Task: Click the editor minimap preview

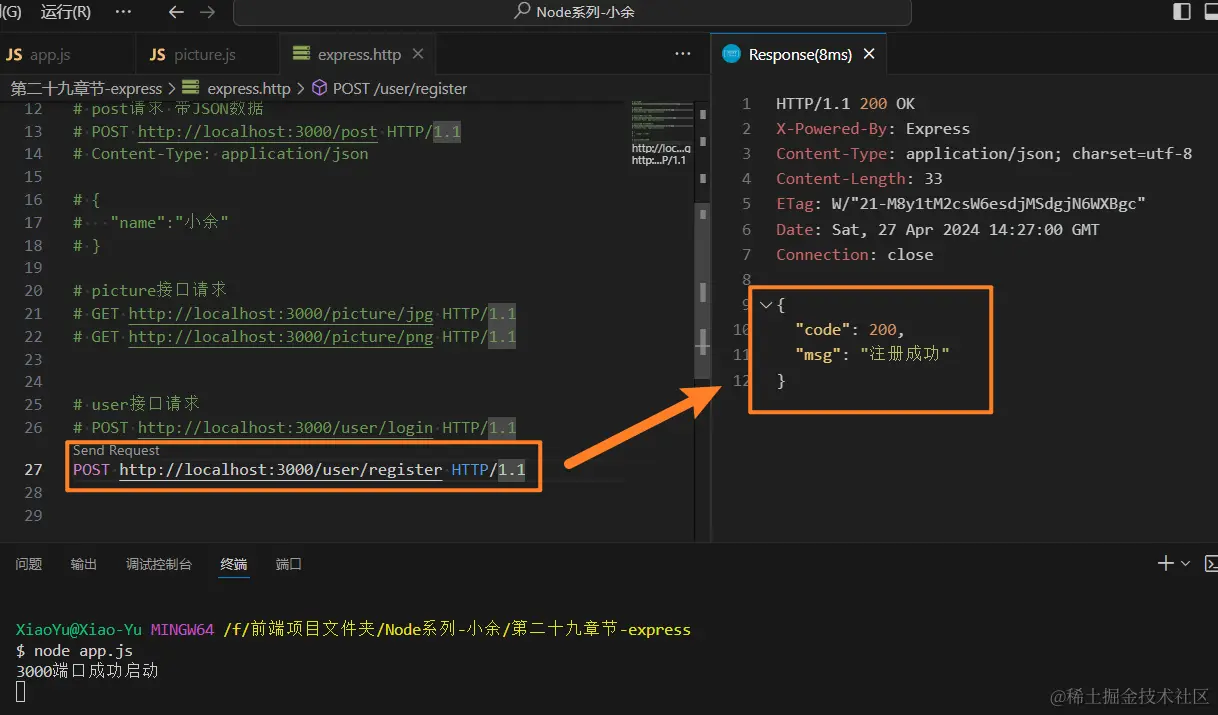Action: [660, 135]
